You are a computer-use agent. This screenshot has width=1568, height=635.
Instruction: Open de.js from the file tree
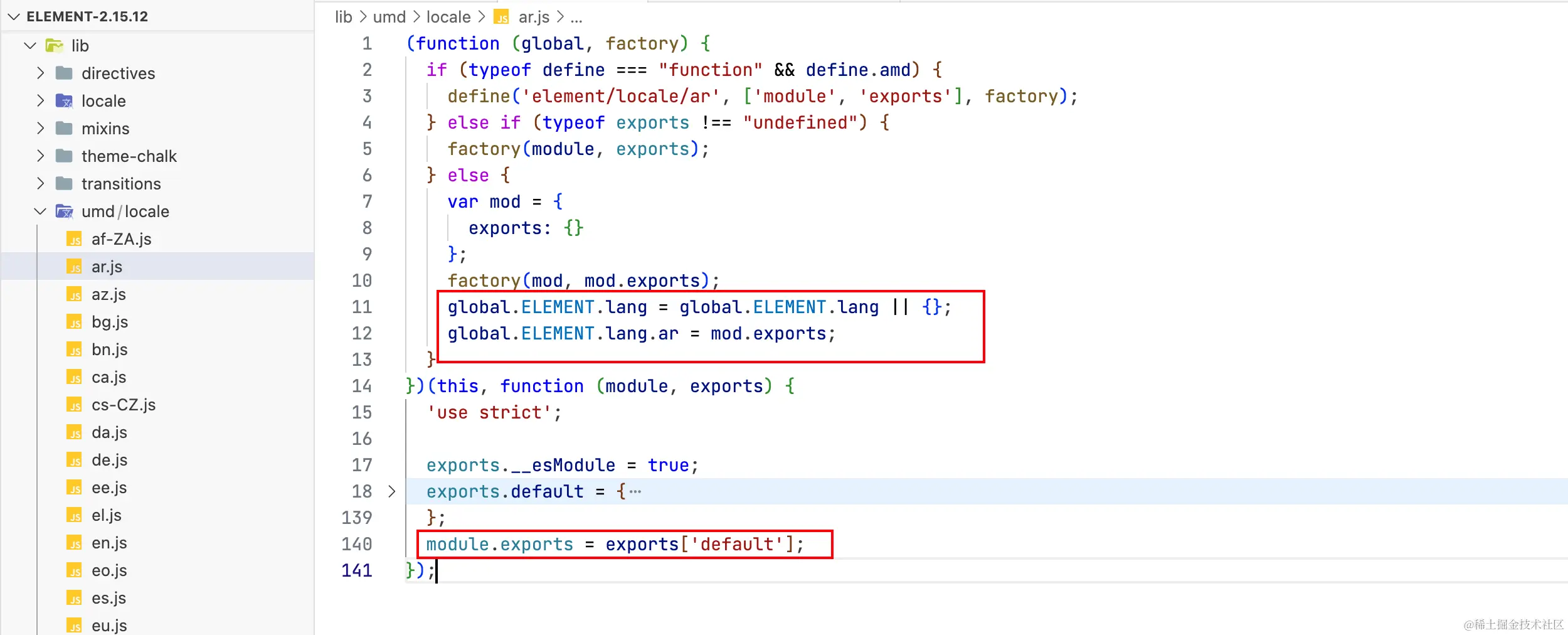pyautogui.click(x=109, y=460)
